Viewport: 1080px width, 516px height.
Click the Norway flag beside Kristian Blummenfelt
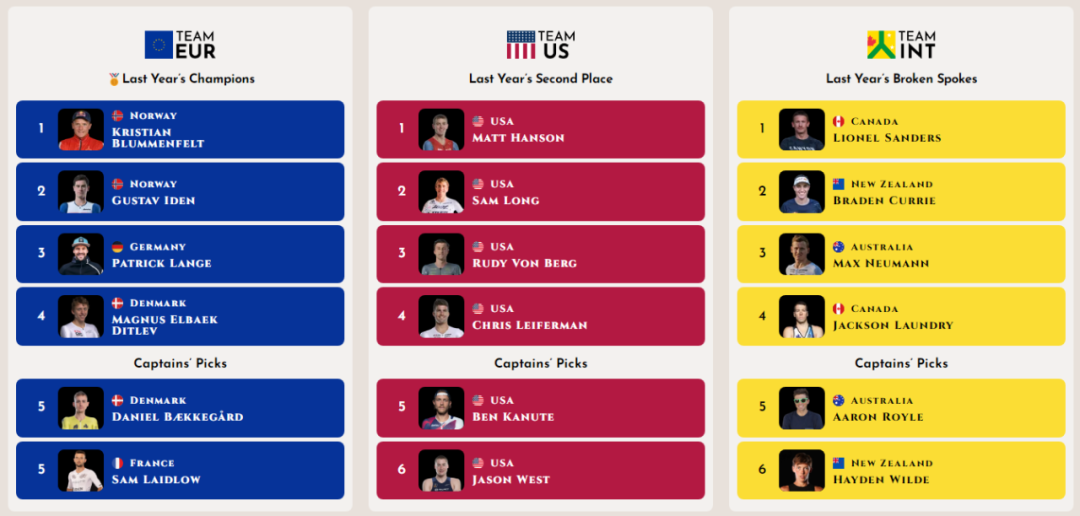(118, 116)
